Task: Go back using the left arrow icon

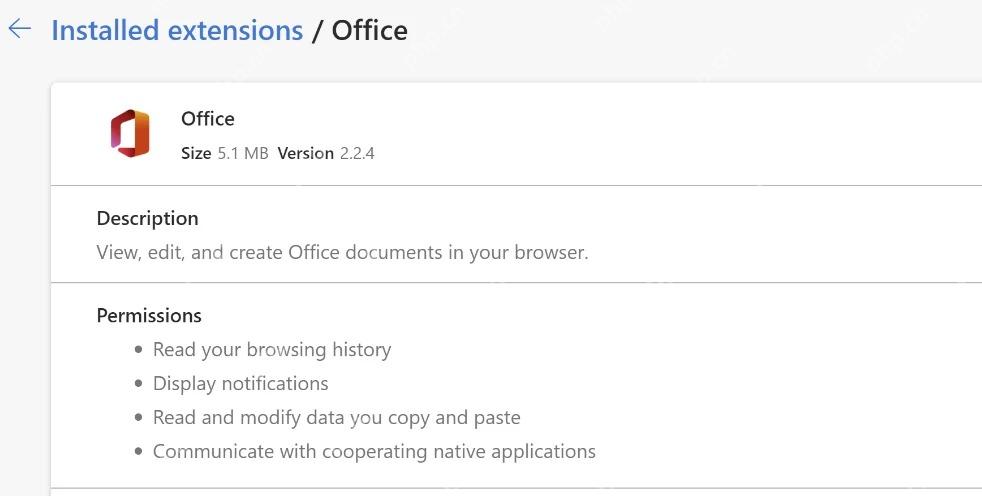Action: [x=19, y=29]
